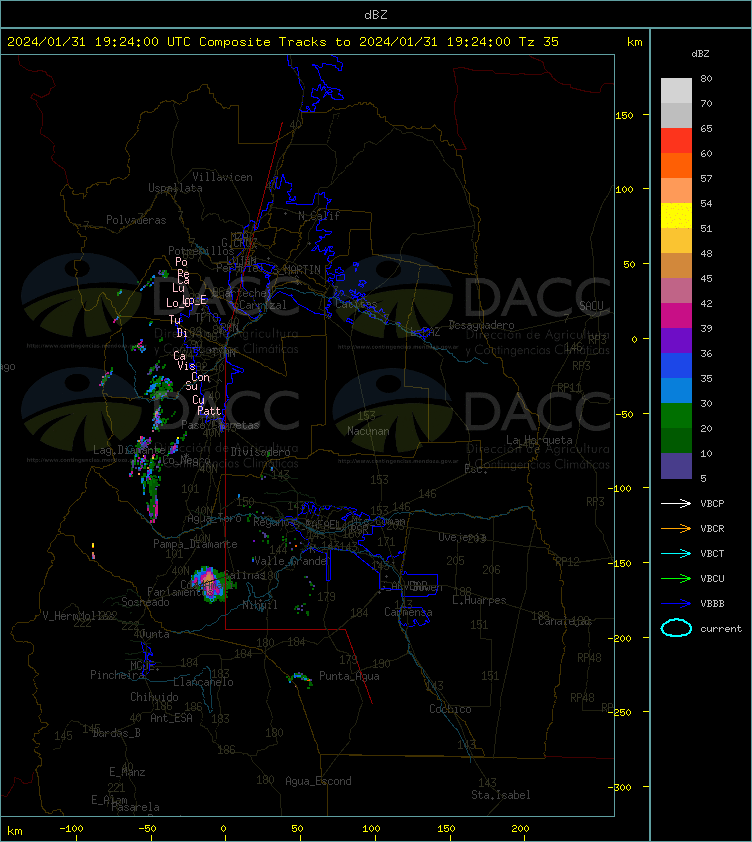Click the 'Po' white track label
This screenshot has width=752, height=842.
coord(182,262)
